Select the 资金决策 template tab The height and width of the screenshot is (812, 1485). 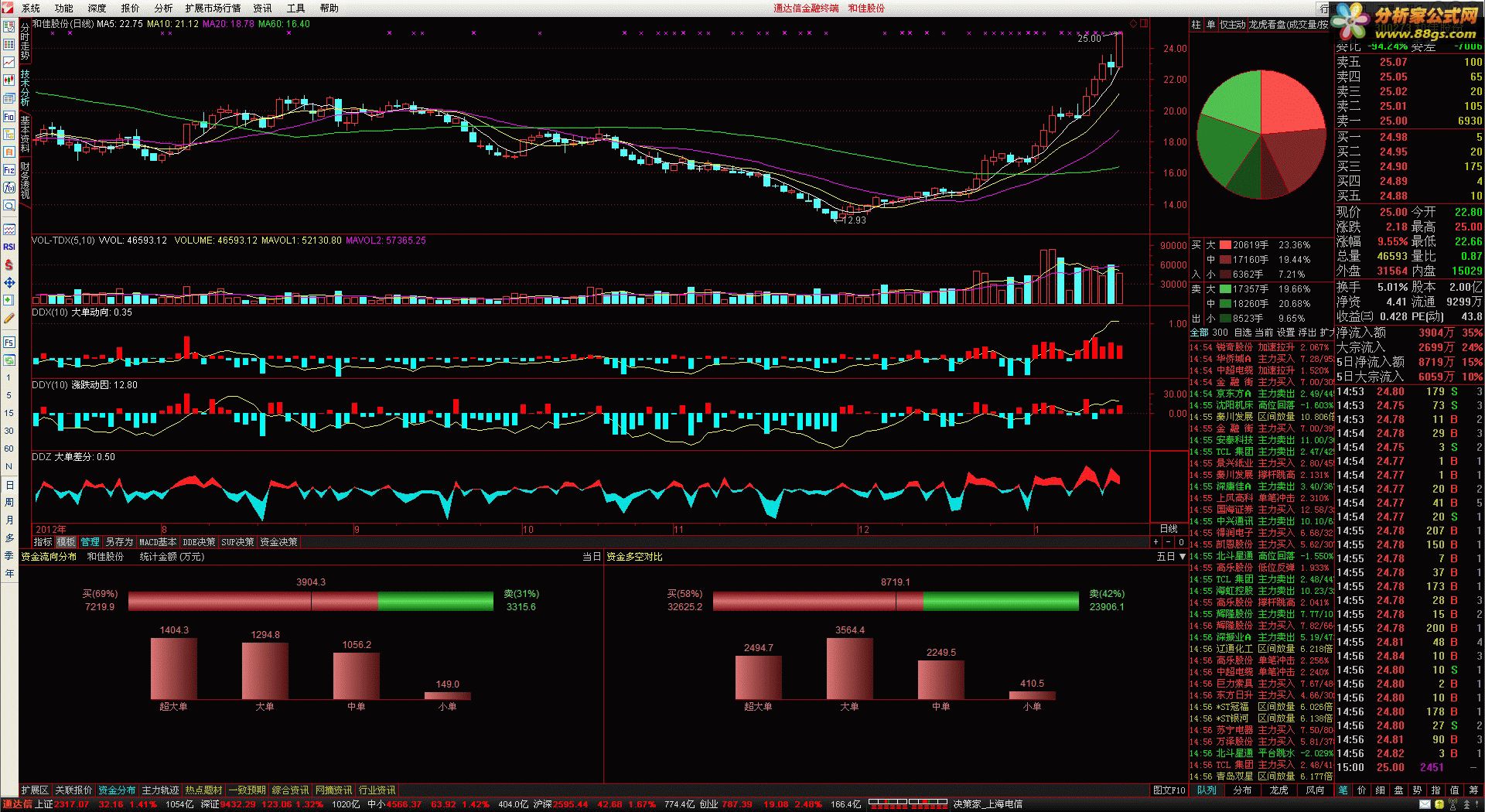click(x=278, y=542)
